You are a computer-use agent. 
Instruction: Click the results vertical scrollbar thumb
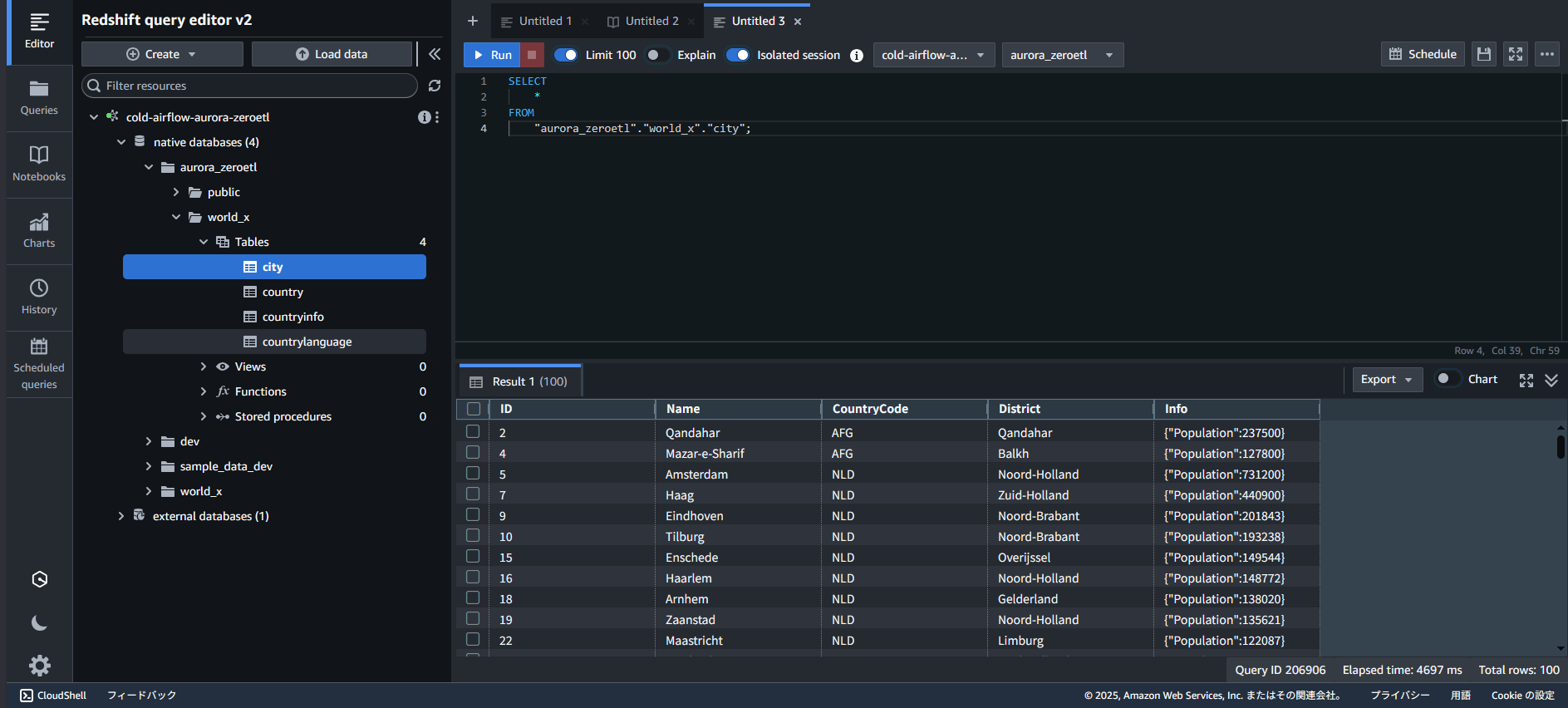[1561, 445]
